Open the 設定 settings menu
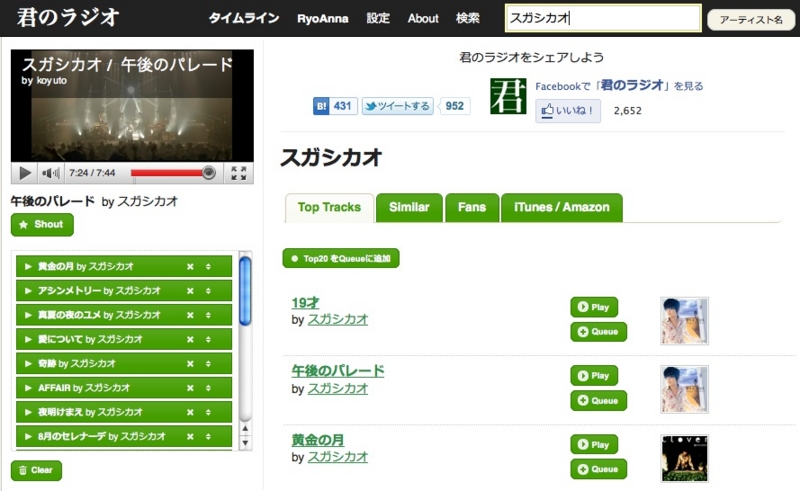This screenshot has height=491, width=800. click(x=378, y=18)
